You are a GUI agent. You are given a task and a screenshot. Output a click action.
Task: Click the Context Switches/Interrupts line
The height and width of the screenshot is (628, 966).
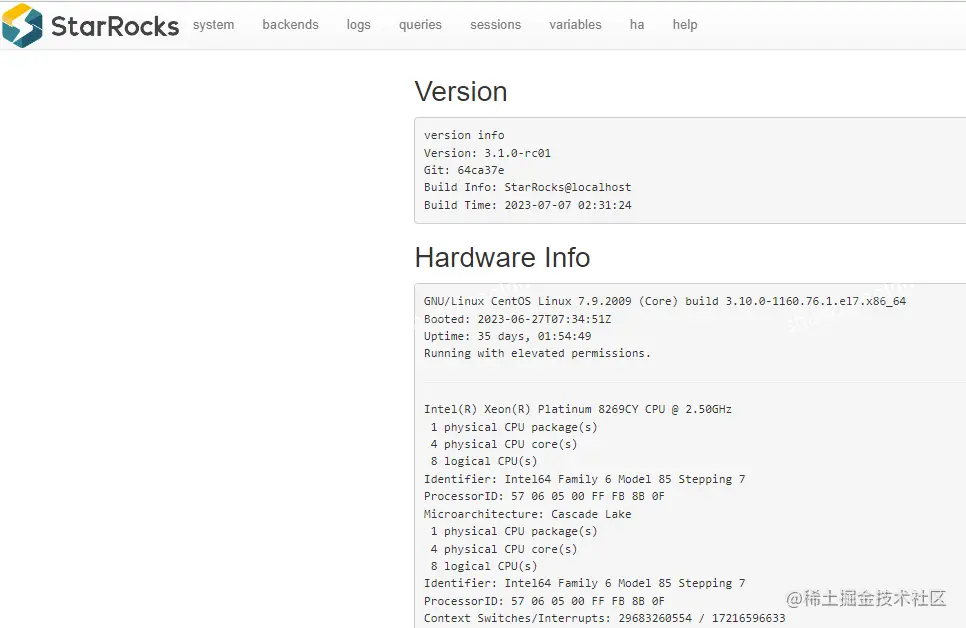pyautogui.click(x=604, y=618)
